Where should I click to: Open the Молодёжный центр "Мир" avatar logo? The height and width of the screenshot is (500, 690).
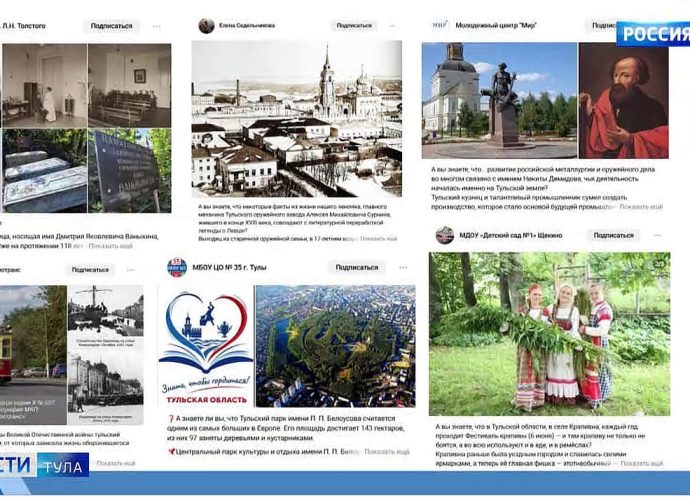point(440,26)
